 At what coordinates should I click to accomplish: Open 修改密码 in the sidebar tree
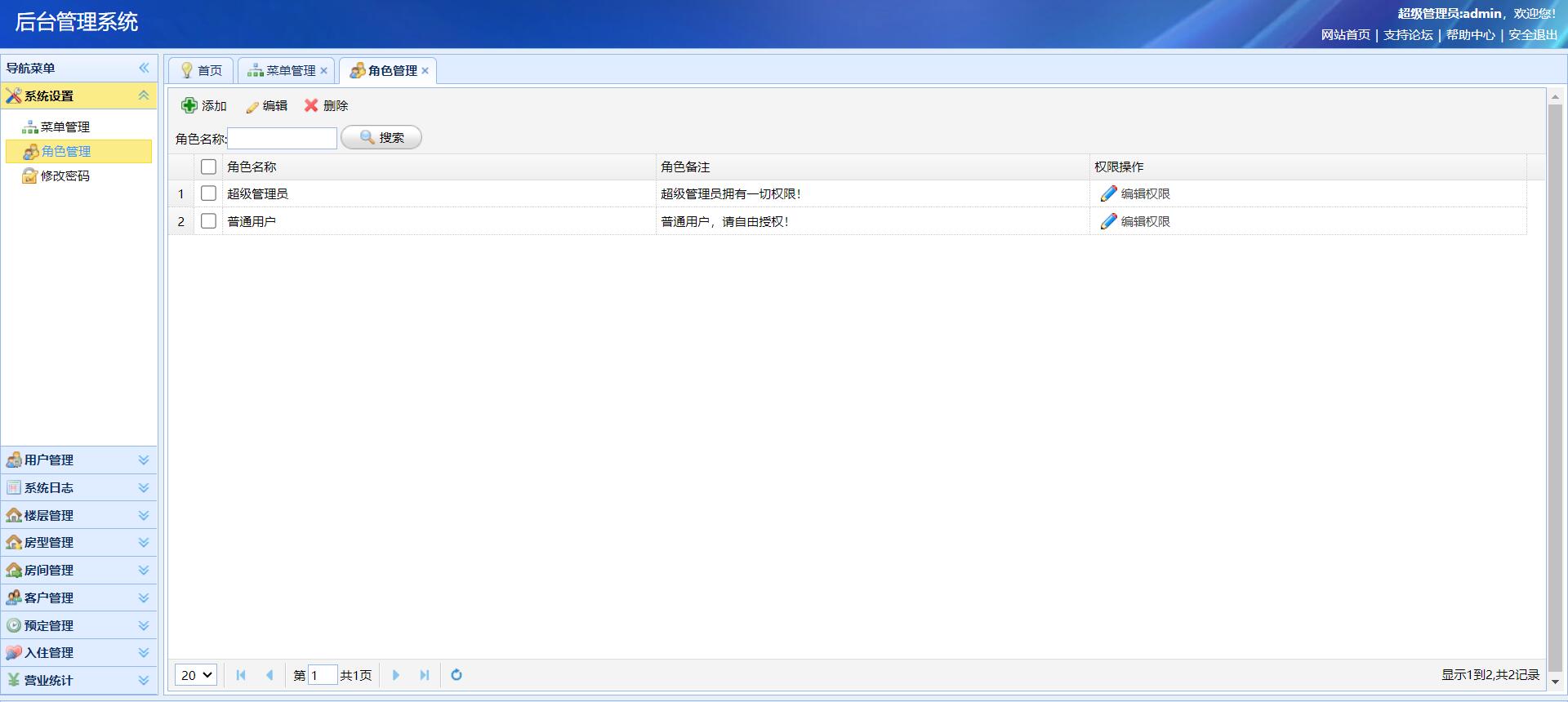pos(65,175)
